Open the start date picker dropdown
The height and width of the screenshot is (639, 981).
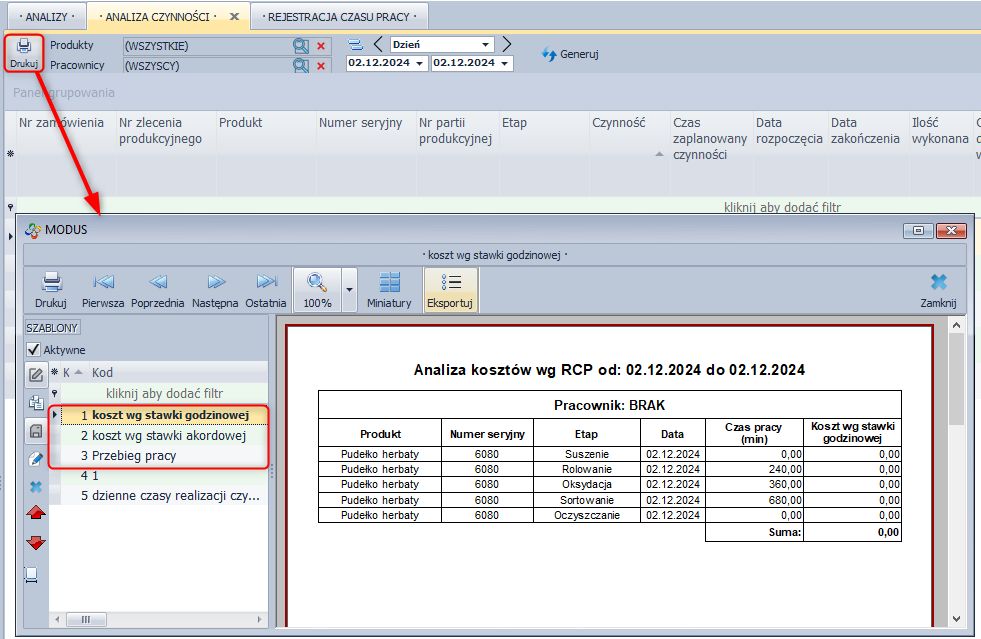(420, 63)
